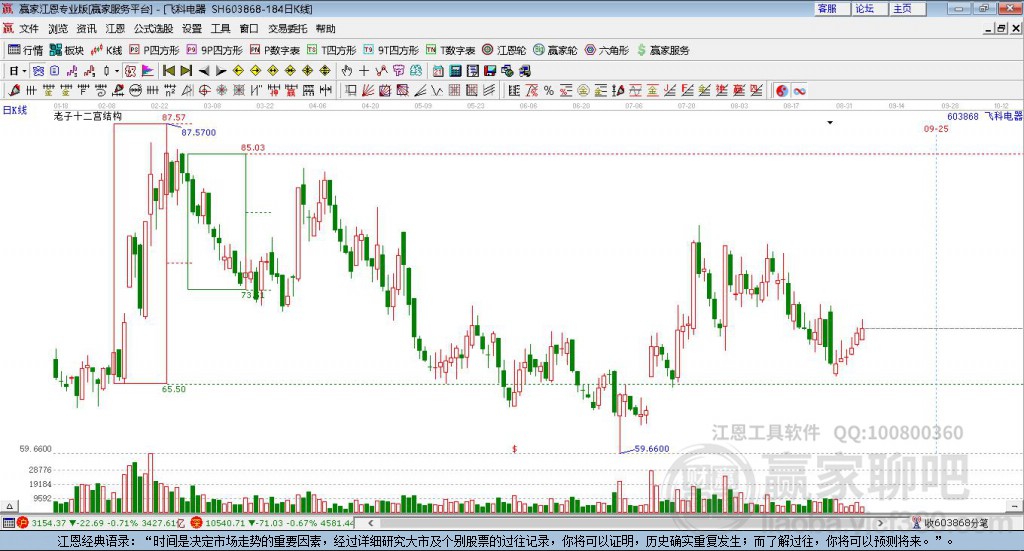This screenshot has height=551, width=1024.
Task: Open the 交易委托 menu
Action: (x=287, y=29)
